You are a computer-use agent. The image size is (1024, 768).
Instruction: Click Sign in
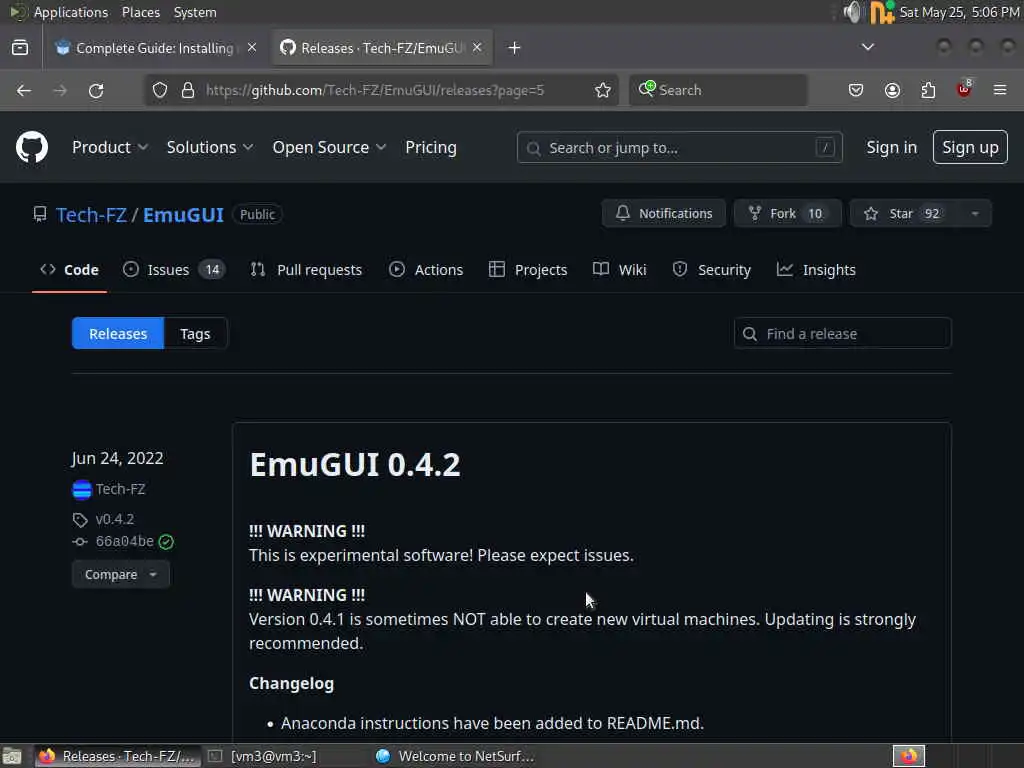pyautogui.click(x=891, y=148)
